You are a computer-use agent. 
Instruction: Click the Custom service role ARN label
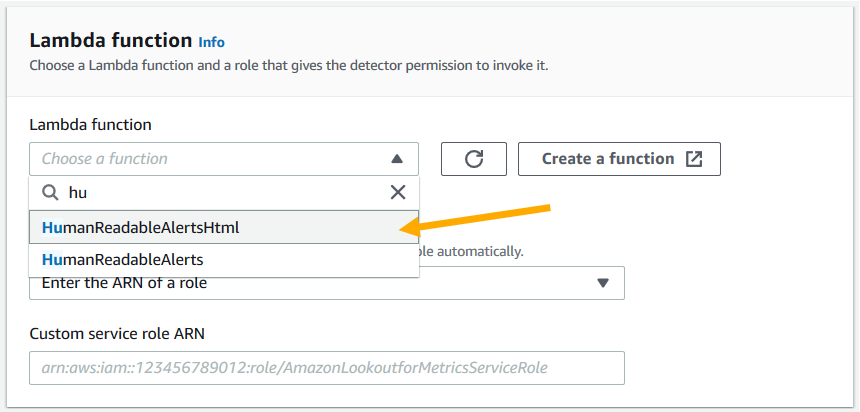(117, 334)
